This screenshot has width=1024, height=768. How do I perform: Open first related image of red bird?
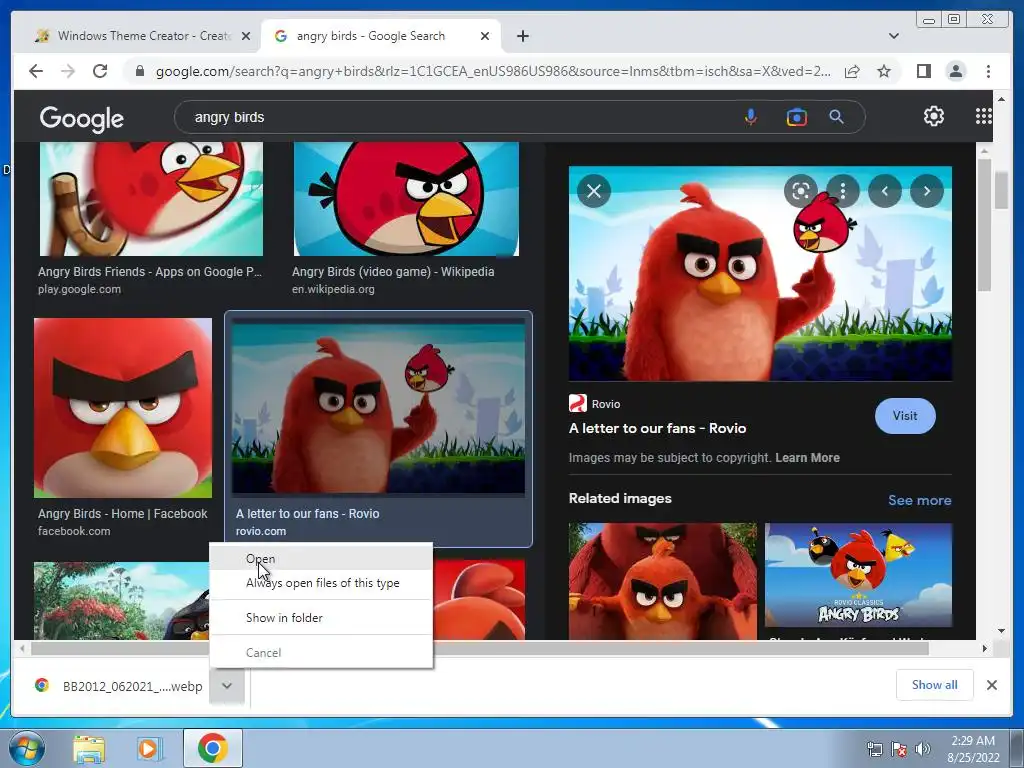(663, 581)
